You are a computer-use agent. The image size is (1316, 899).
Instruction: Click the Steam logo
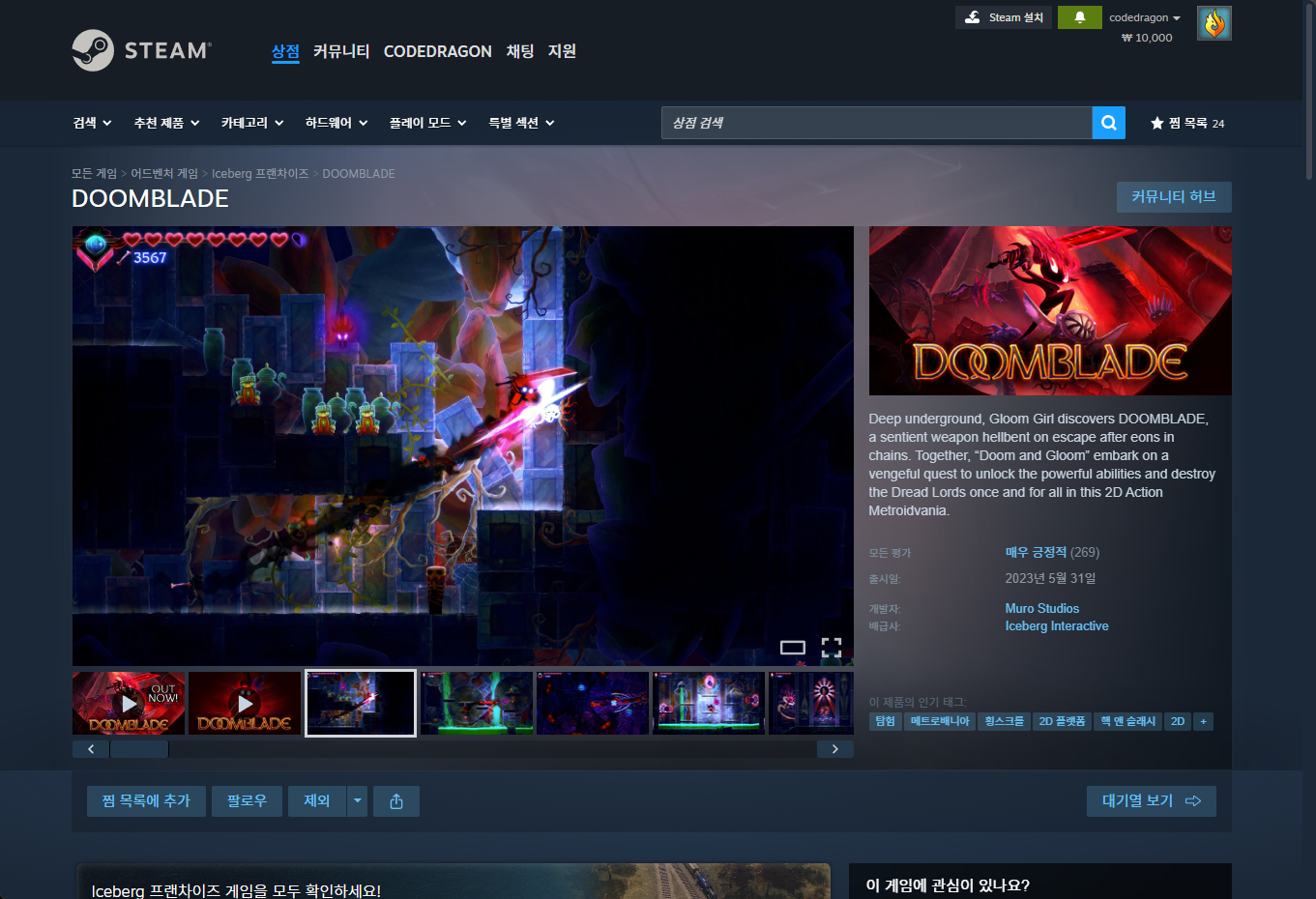141,50
